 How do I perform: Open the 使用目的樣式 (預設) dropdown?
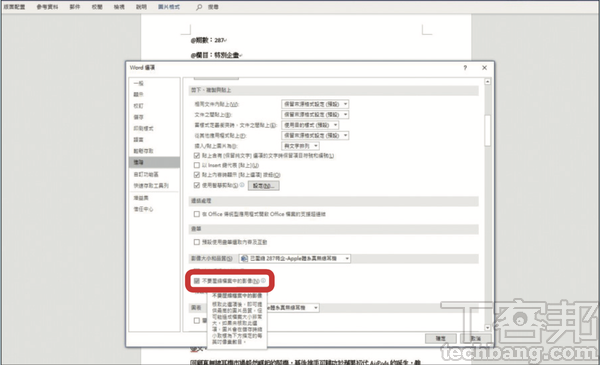pos(310,125)
